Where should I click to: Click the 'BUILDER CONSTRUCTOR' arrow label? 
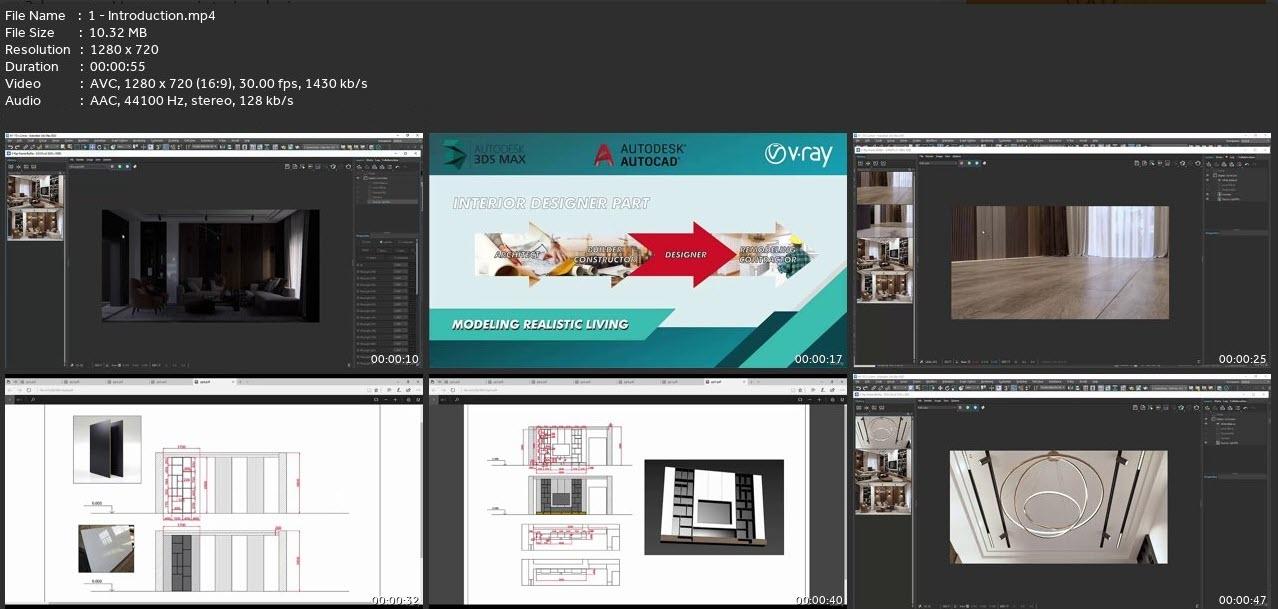point(605,254)
